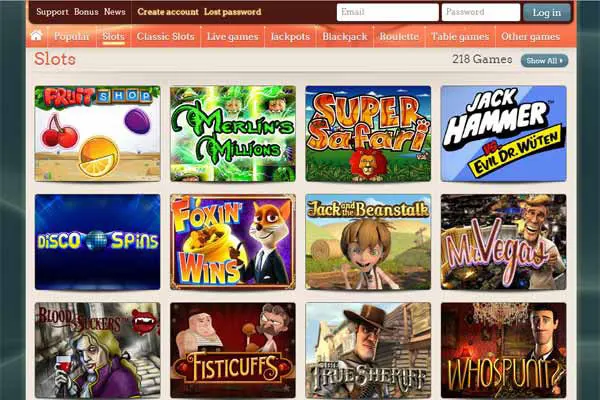Go to the home icon in navigation
Image resolution: width=600 pixels, height=400 pixels.
click(36, 36)
